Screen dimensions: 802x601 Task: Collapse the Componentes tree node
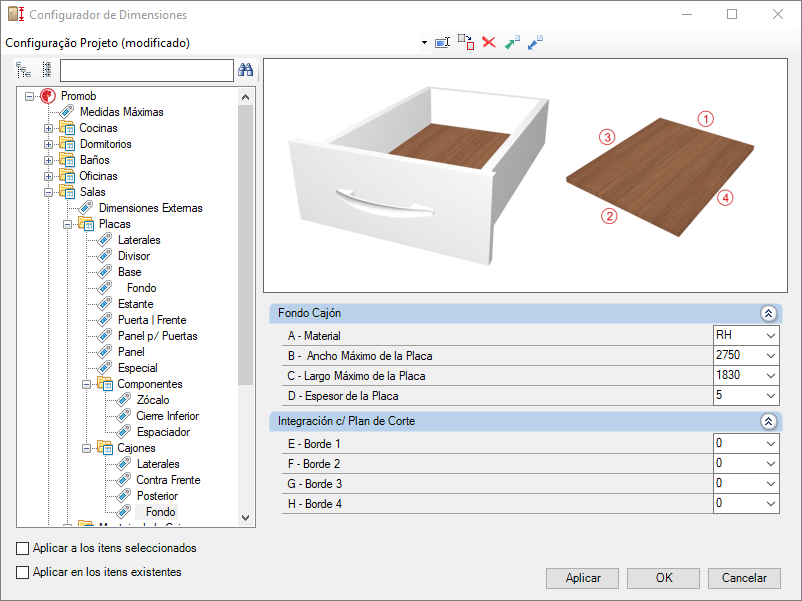(x=86, y=384)
